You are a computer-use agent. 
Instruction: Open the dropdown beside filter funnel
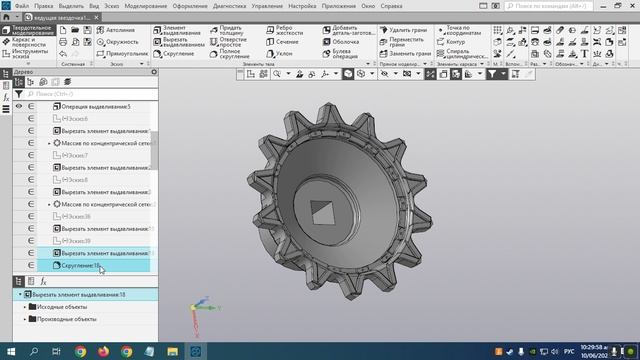click(x=503, y=74)
